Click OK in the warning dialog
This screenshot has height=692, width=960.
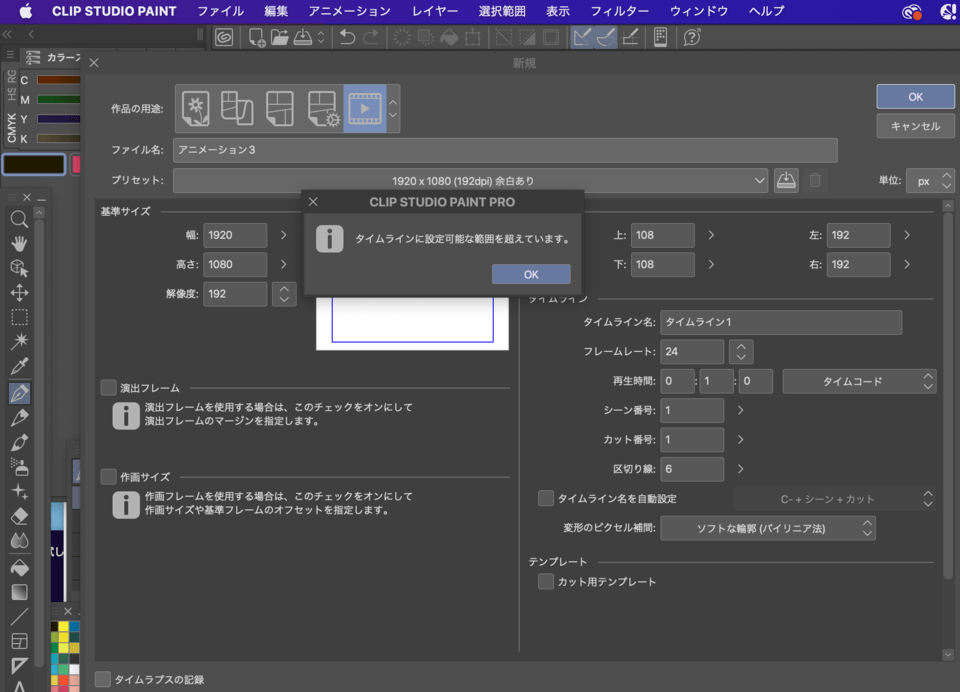[531, 273]
